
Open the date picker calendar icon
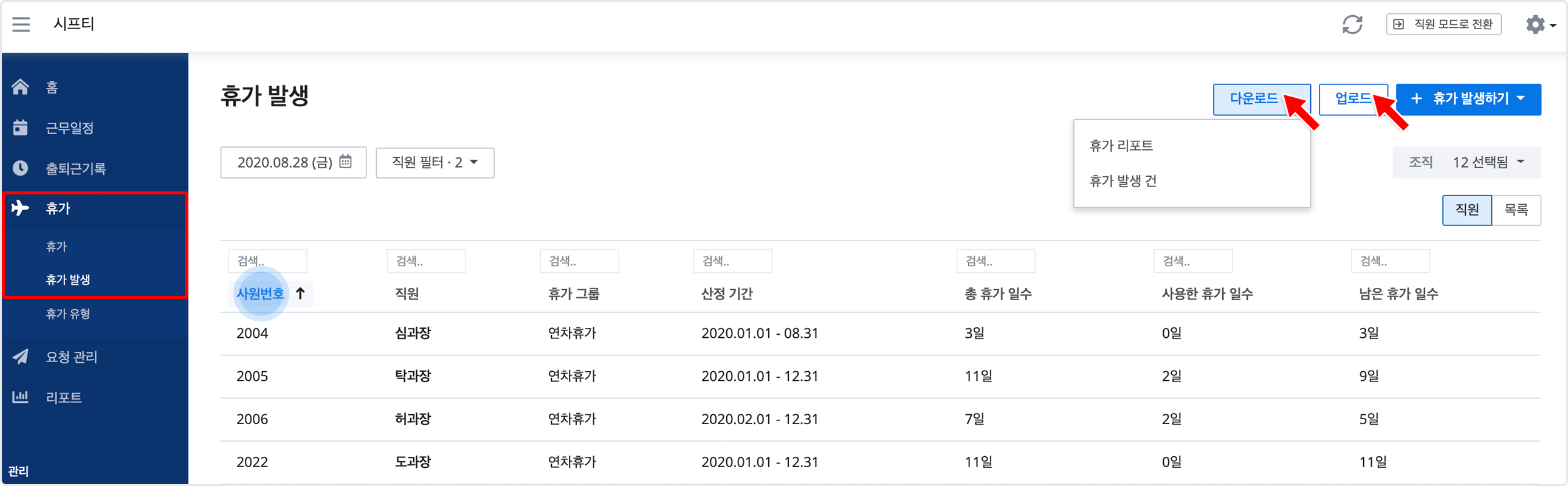click(x=345, y=162)
